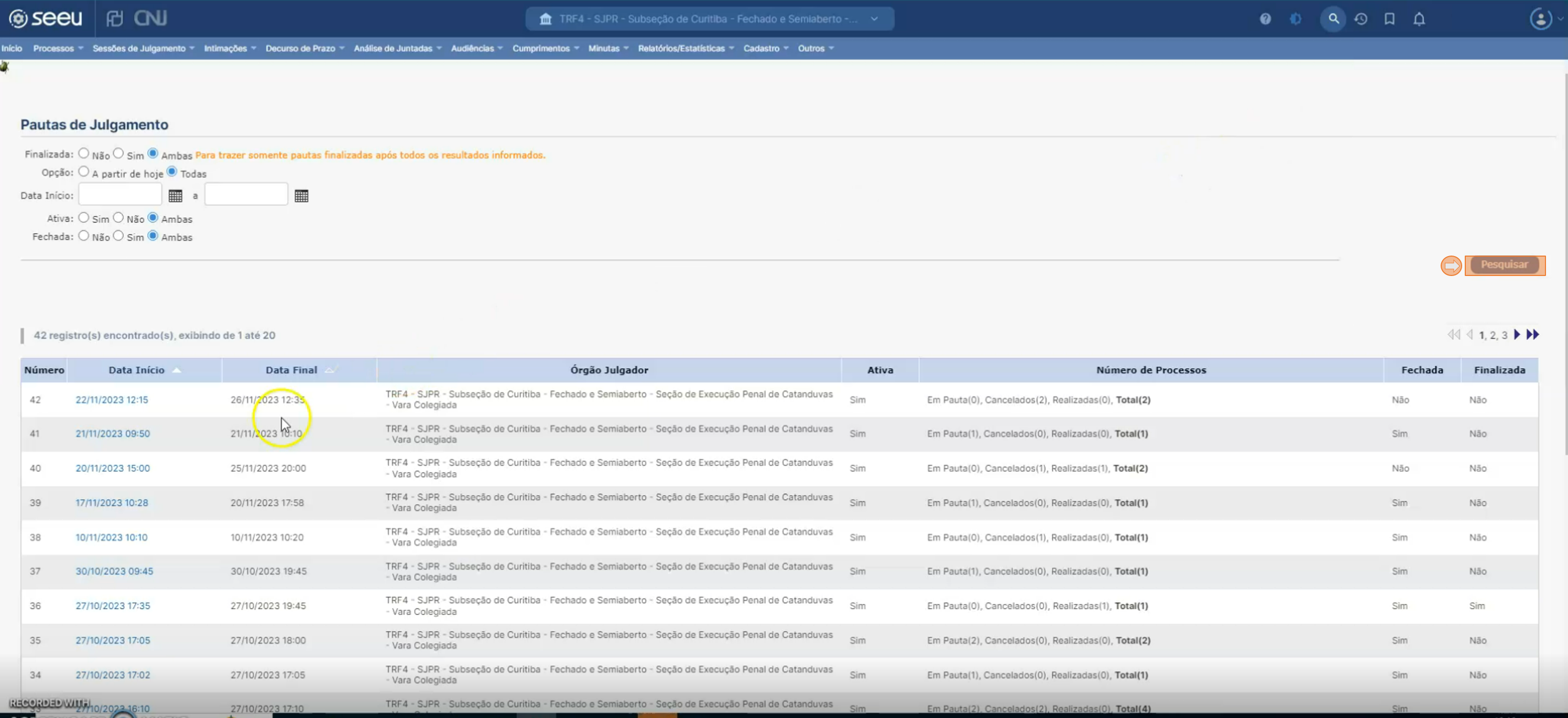Jump to last results page arrow
The height and width of the screenshot is (718, 1568).
[x=1533, y=335]
